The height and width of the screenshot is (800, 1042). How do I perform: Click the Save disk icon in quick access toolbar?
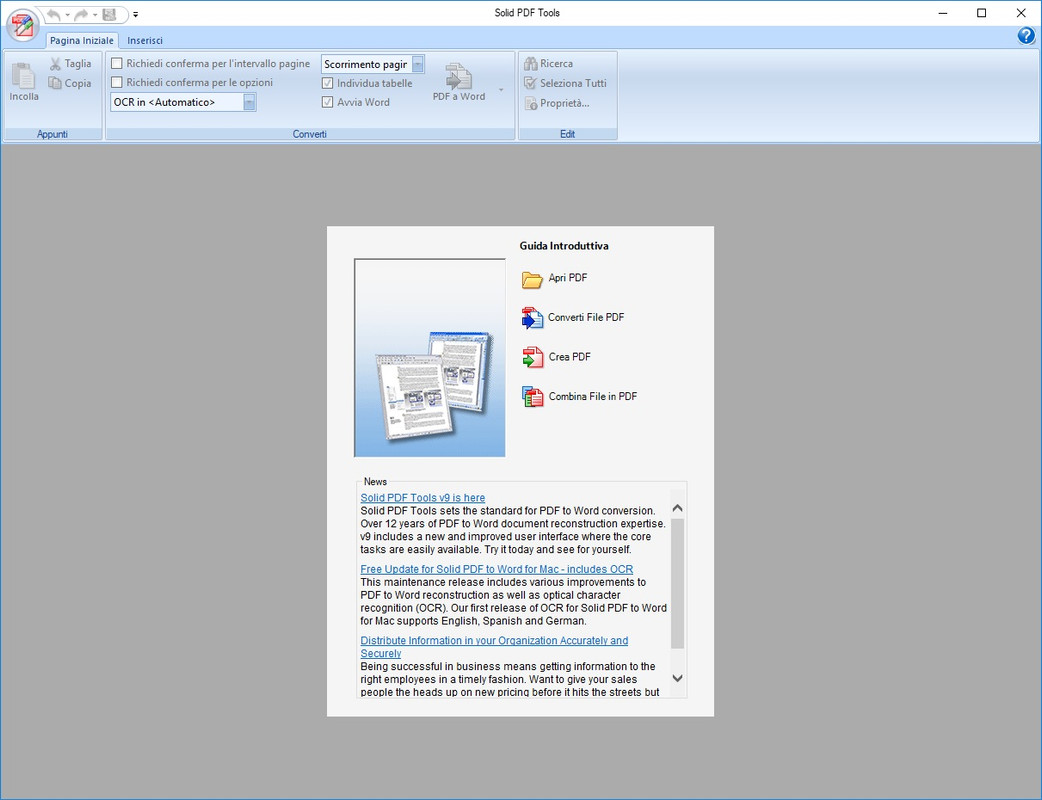[110, 15]
